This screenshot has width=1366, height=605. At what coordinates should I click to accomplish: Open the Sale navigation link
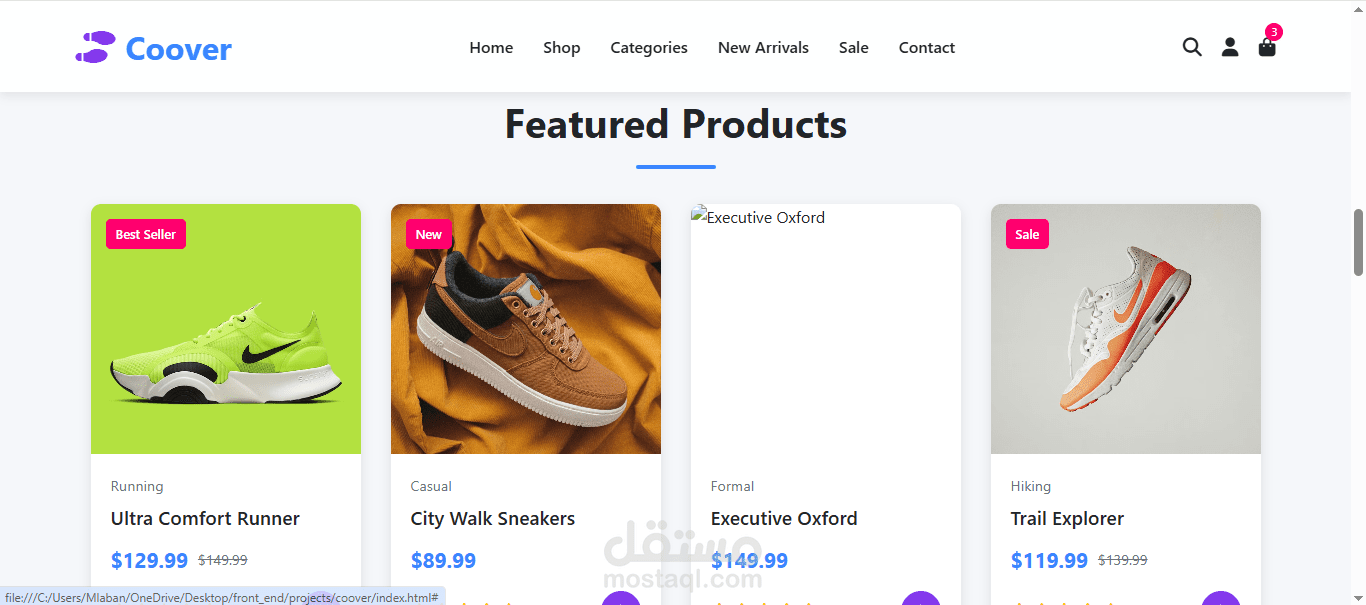pyautogui.click(x=854, y=47)
